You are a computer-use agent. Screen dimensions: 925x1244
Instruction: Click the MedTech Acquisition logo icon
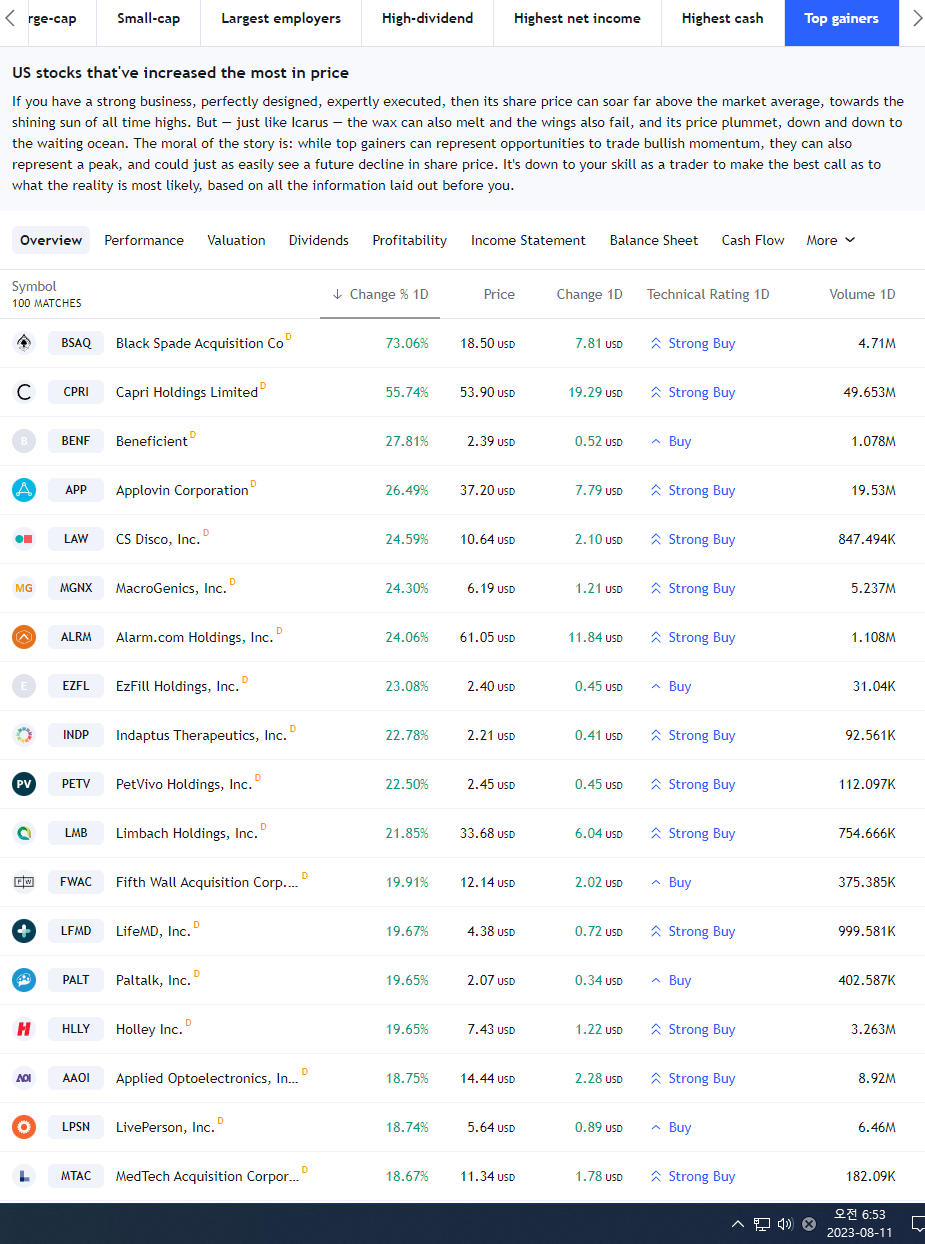[x=24, y=1176]
